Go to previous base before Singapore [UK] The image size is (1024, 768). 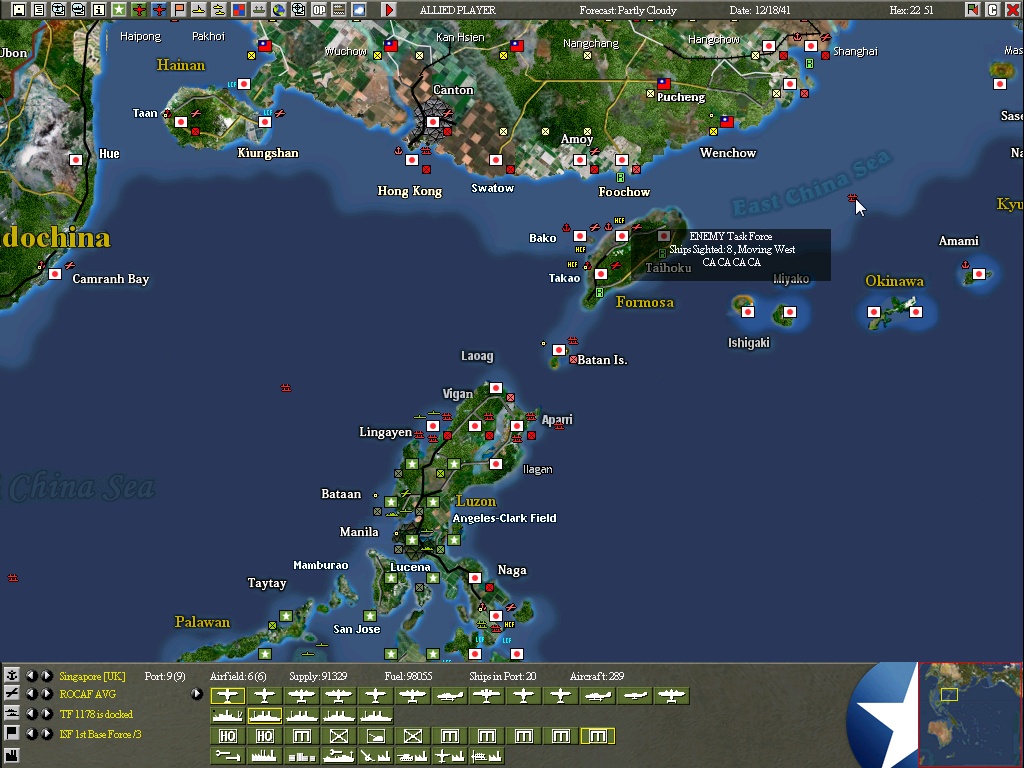31,675
